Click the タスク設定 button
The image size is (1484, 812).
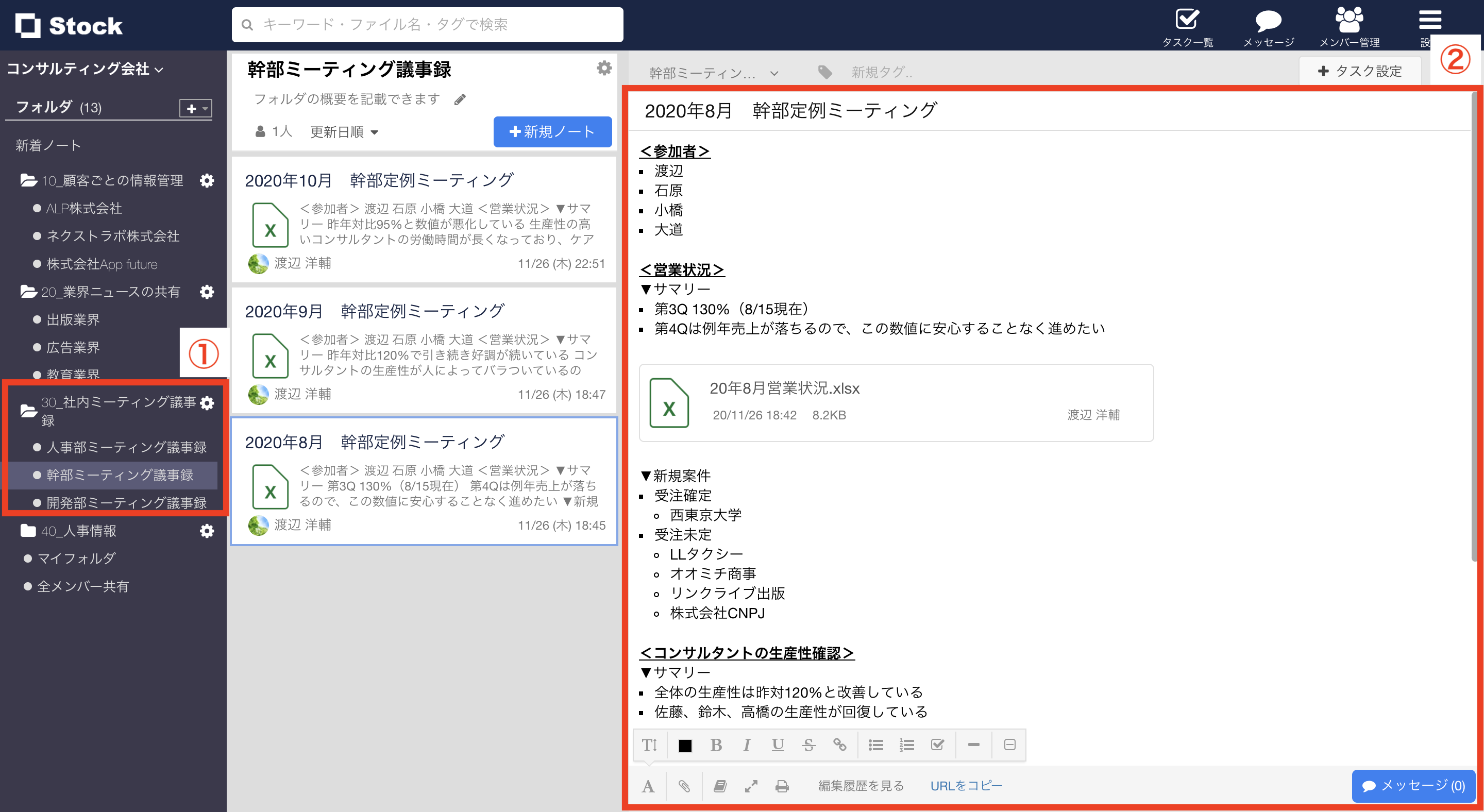point(1360,71)
